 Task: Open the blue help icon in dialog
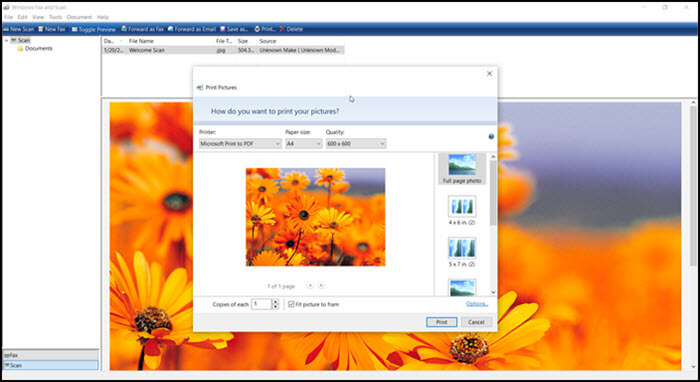[x=491, y=137]
